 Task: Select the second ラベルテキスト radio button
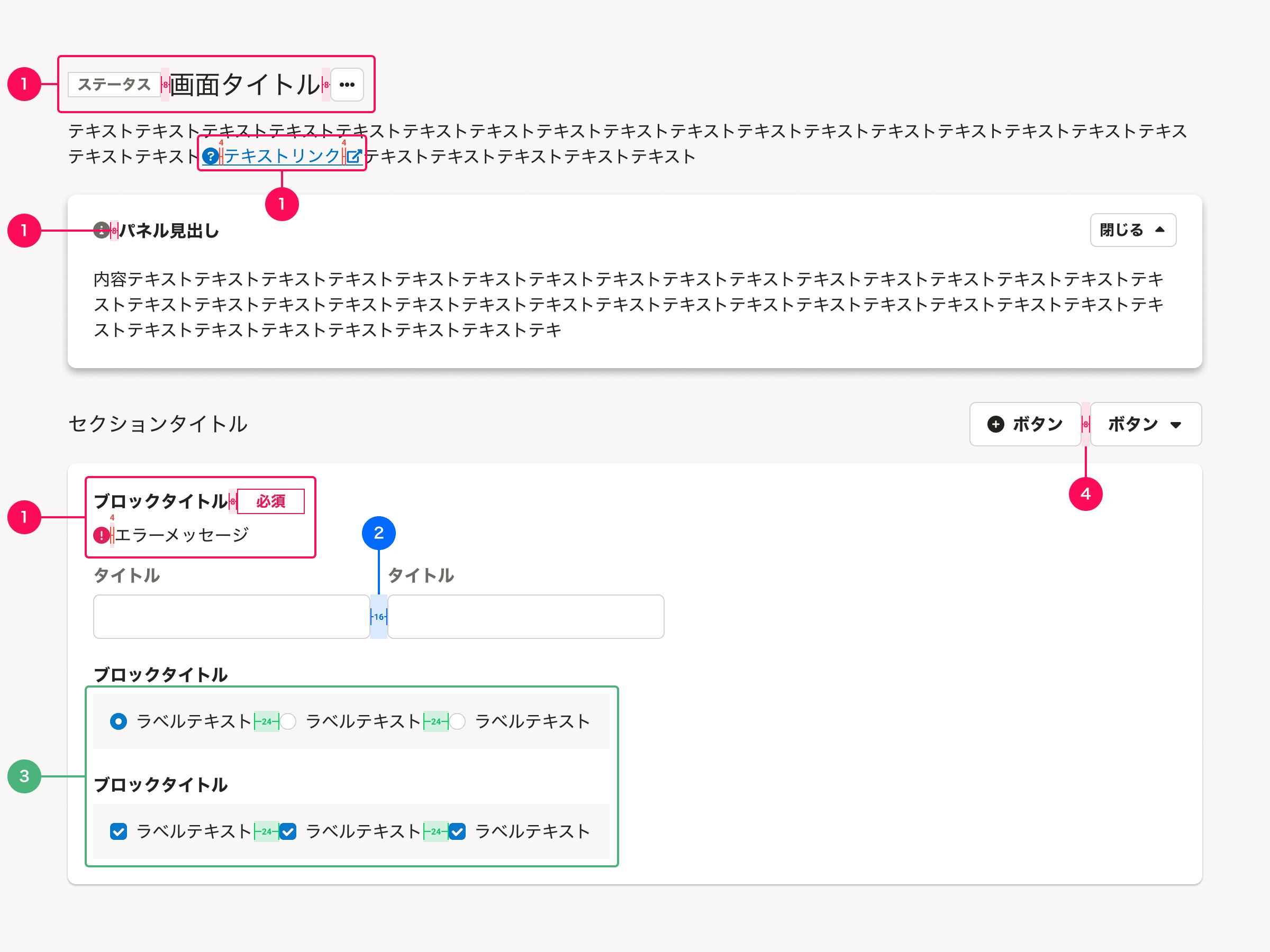tap(288, 721)
